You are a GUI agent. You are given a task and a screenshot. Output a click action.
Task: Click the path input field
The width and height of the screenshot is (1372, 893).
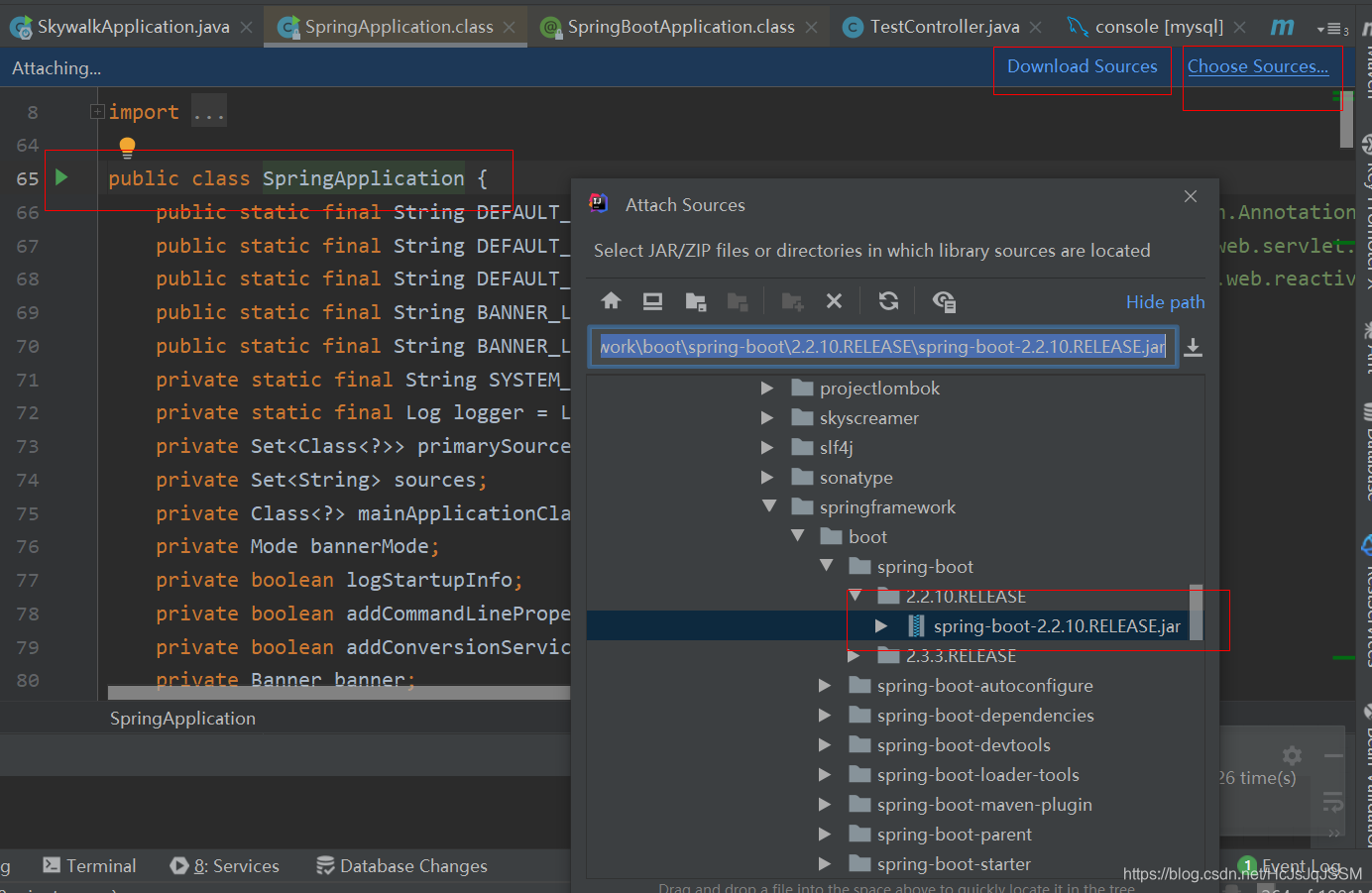coord(883,347)
